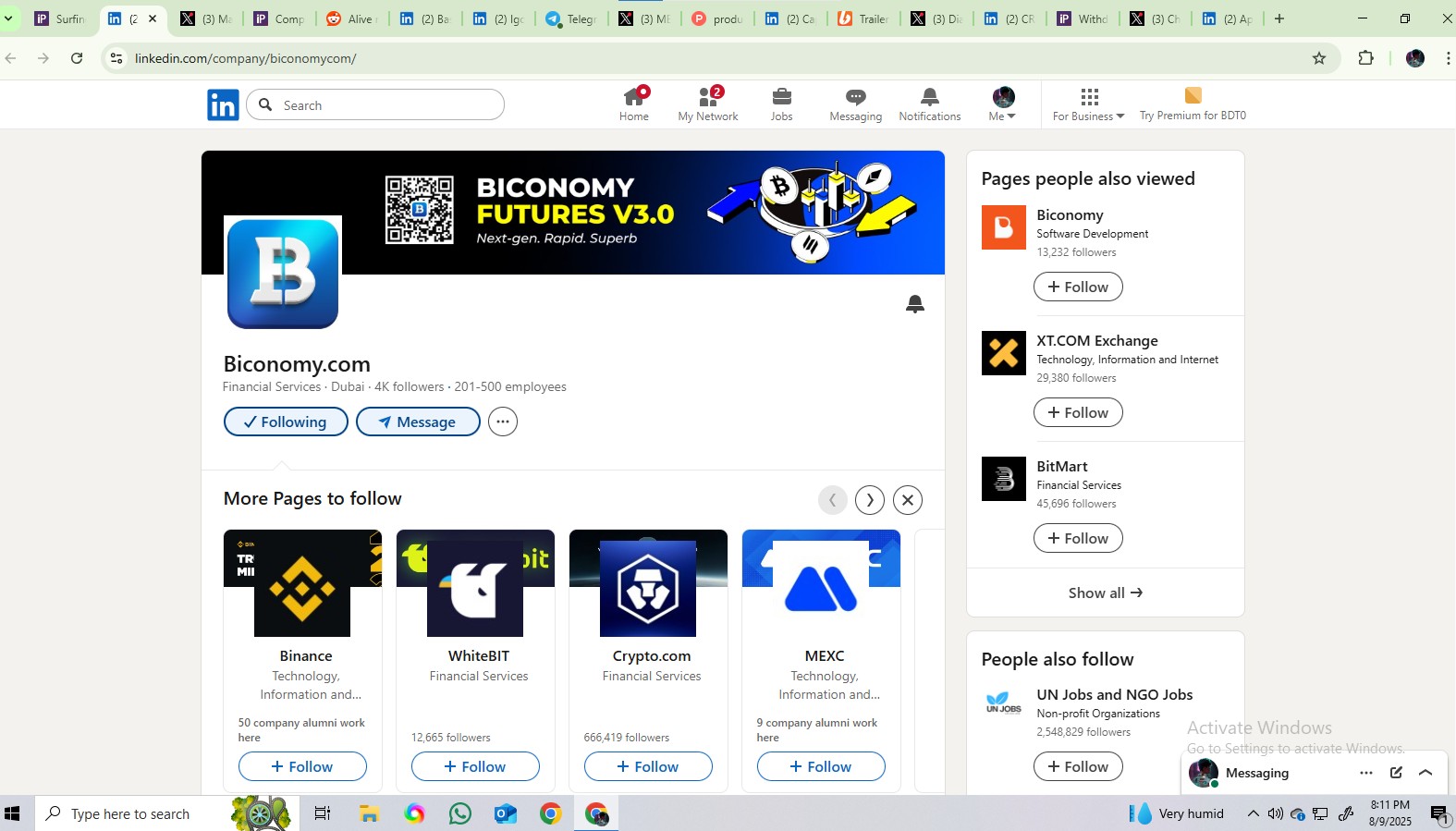Screen dimensions: 1456x831
Task: Open the three-dots more options menu
Action: (x=503, y=422)
